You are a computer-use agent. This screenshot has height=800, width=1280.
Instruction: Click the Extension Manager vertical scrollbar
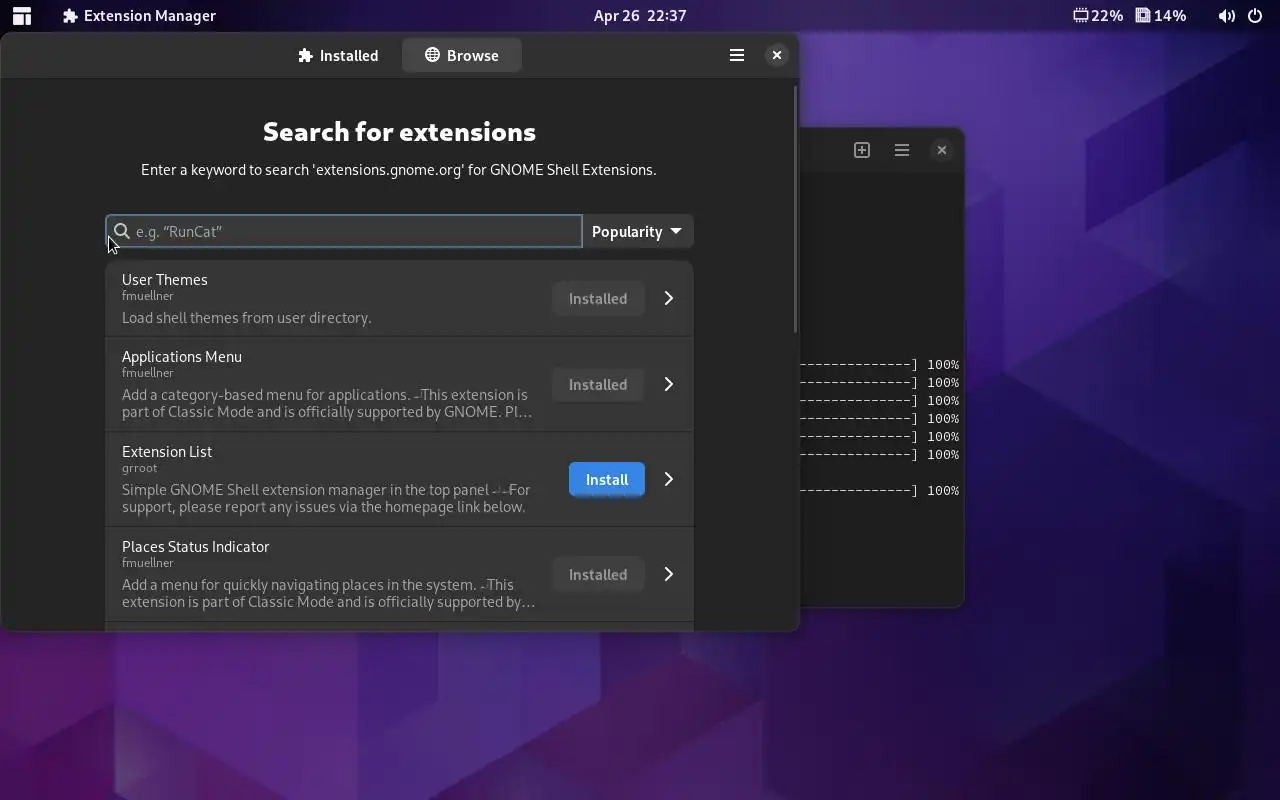[x=796, y=210]
